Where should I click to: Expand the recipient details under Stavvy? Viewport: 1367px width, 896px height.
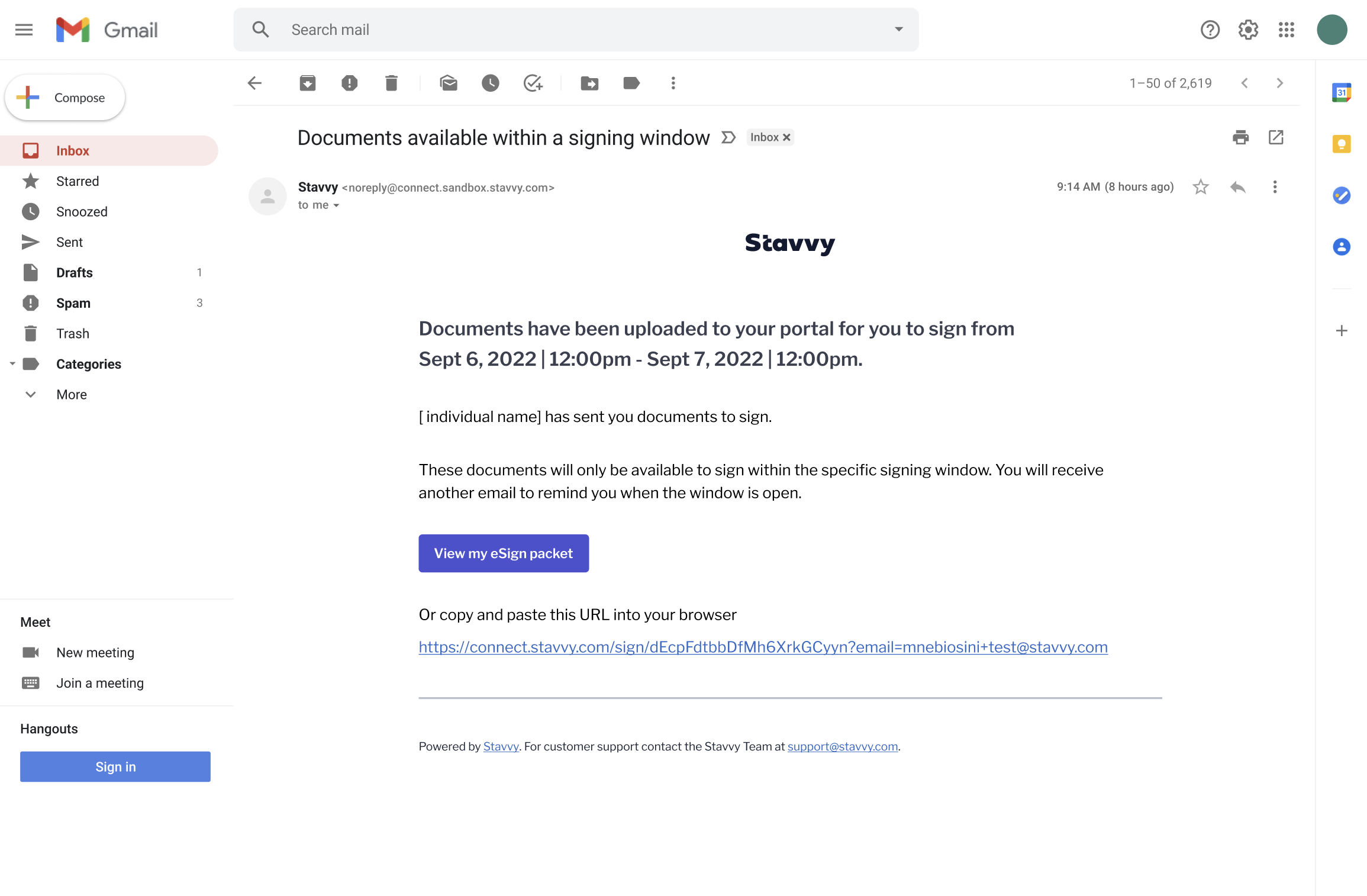(x=337, y=205)
